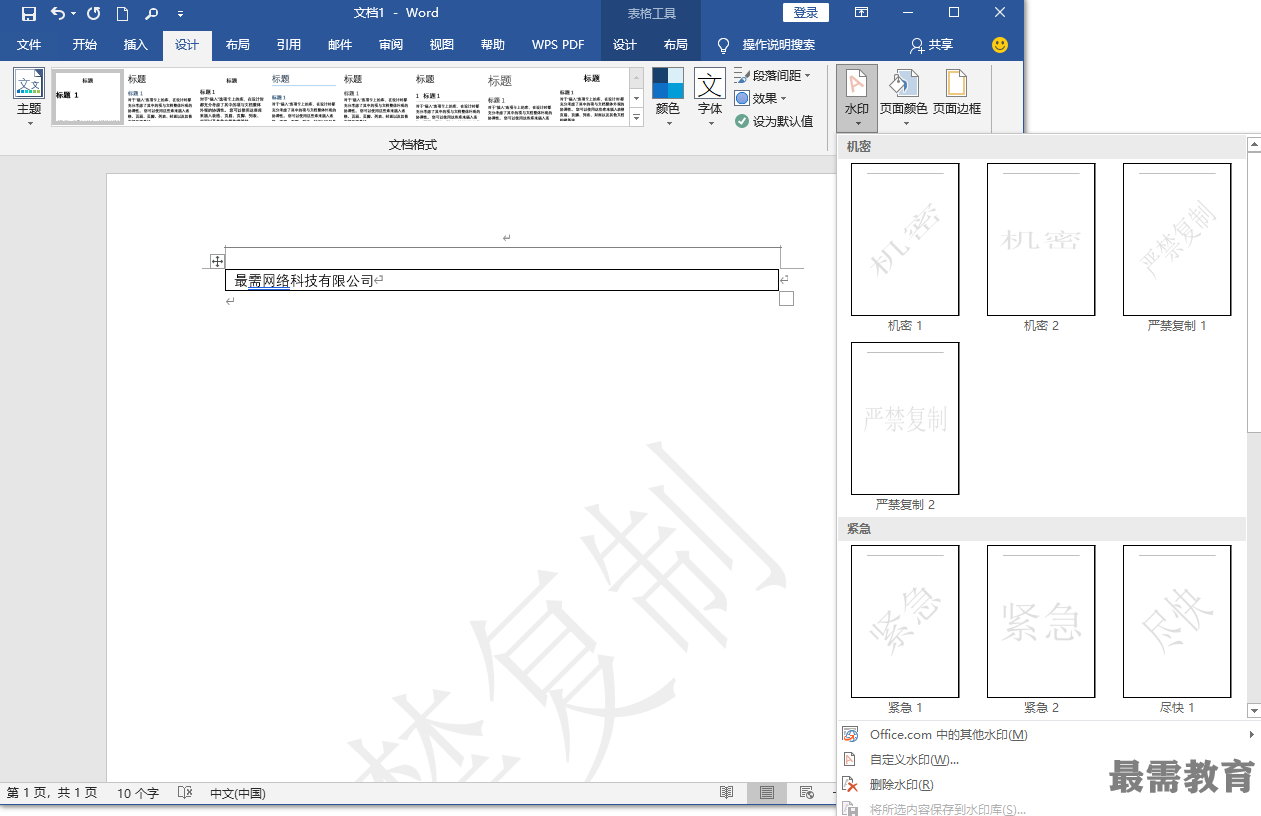Switch to the Insert (插入) tab
This screenshot has height=816, width=1261.
[x=136, y=45]
